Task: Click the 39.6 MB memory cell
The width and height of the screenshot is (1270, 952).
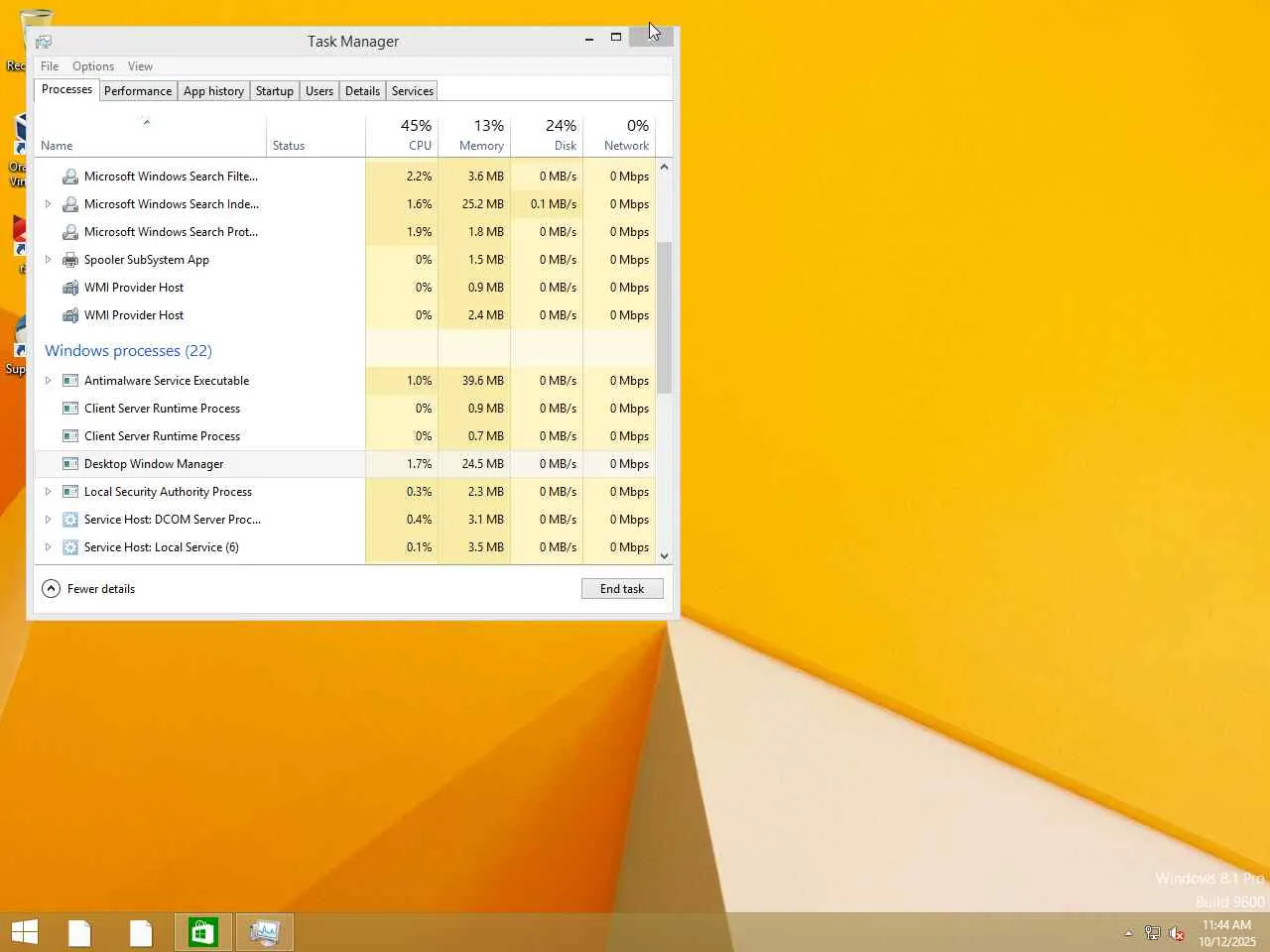Action: click(x=474, y=381)
